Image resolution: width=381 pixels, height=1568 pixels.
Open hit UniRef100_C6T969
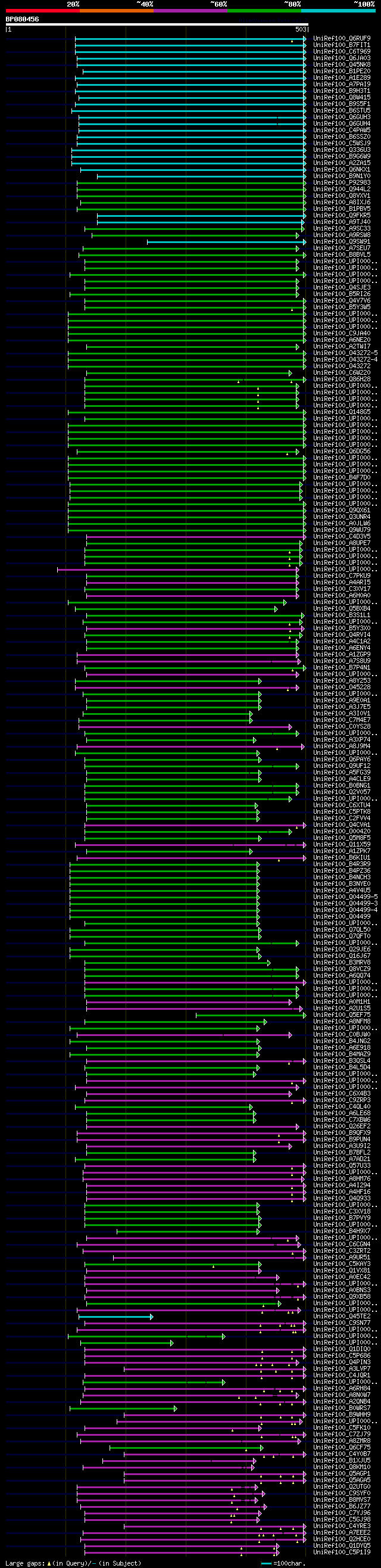342,52
